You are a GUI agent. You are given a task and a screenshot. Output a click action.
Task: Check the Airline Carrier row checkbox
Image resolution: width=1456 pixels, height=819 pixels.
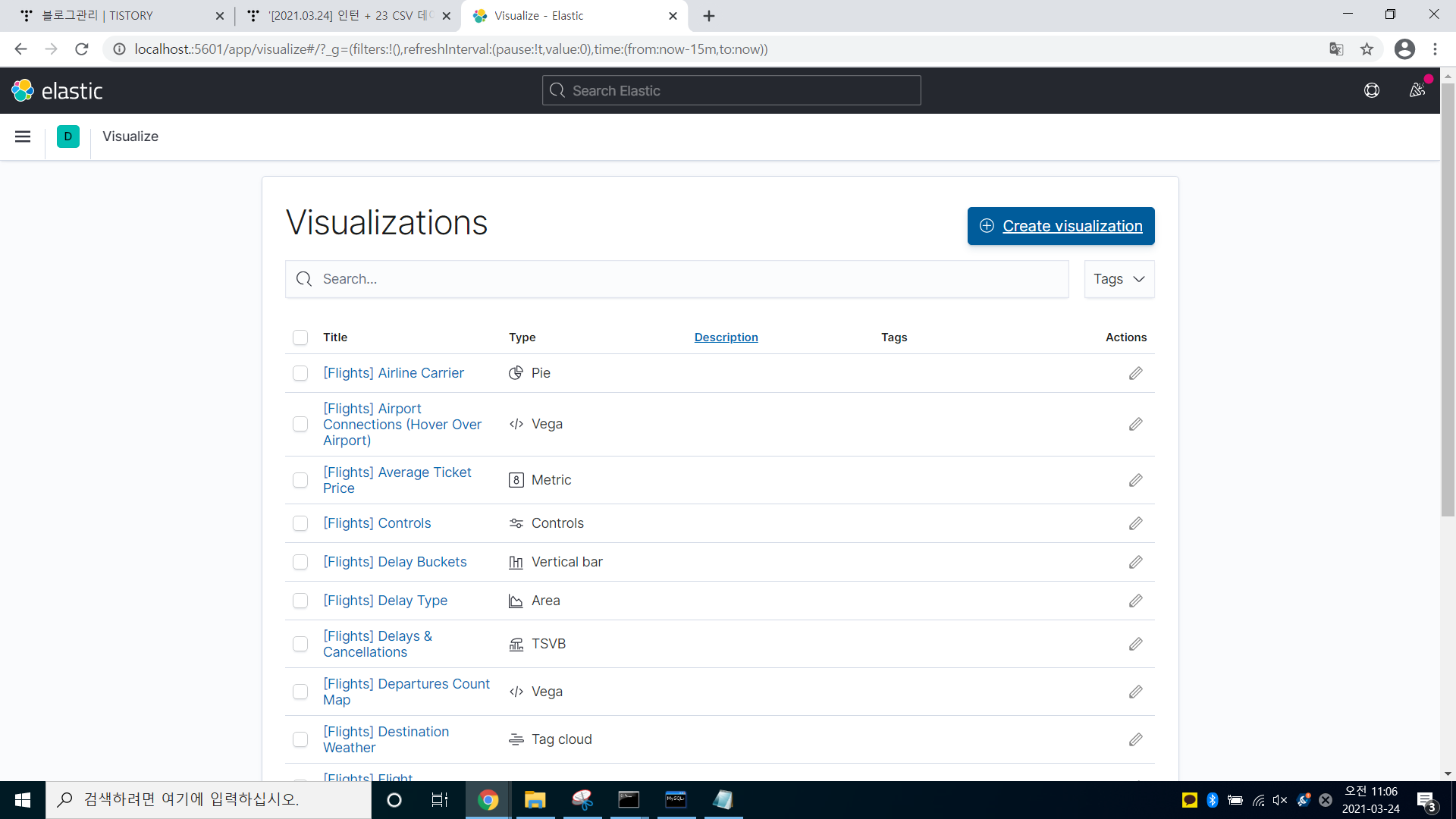click(x=300, y=373)
